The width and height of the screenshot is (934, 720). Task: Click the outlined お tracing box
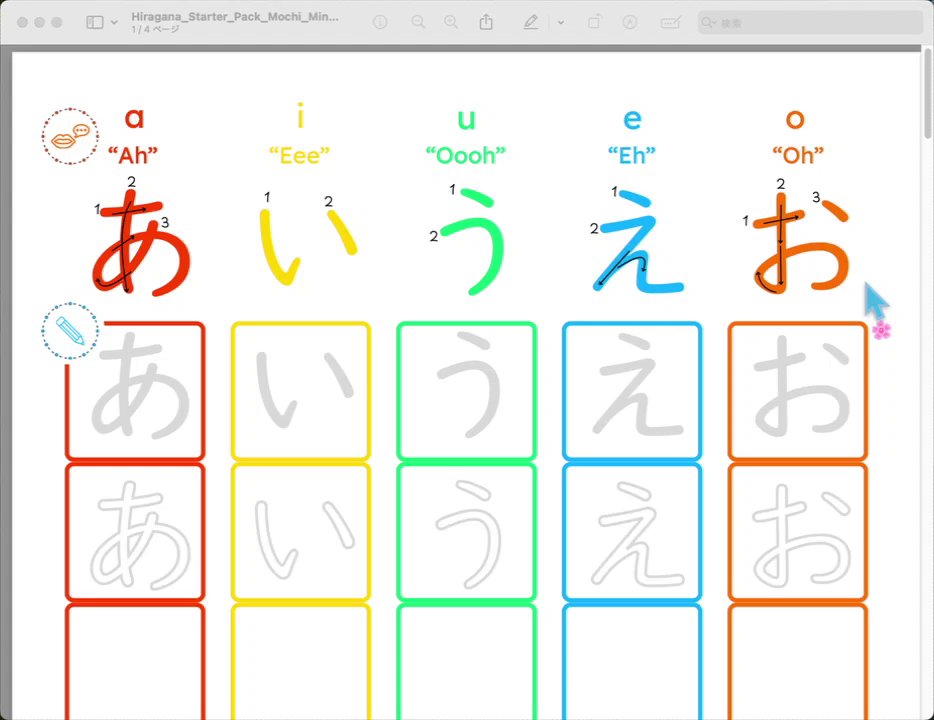pyautogui.click(x=798, y=532)
